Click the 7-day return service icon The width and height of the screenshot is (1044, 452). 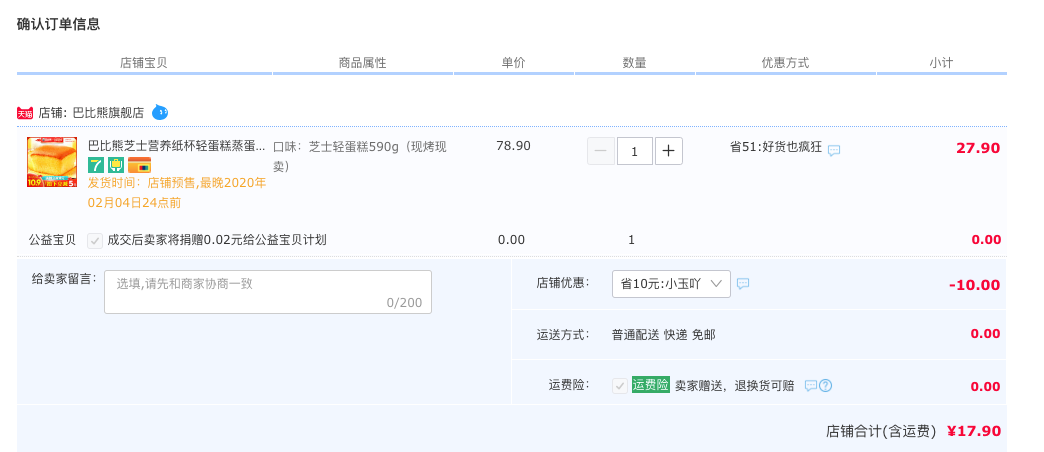pyautogui.click(x=96, y=164)
